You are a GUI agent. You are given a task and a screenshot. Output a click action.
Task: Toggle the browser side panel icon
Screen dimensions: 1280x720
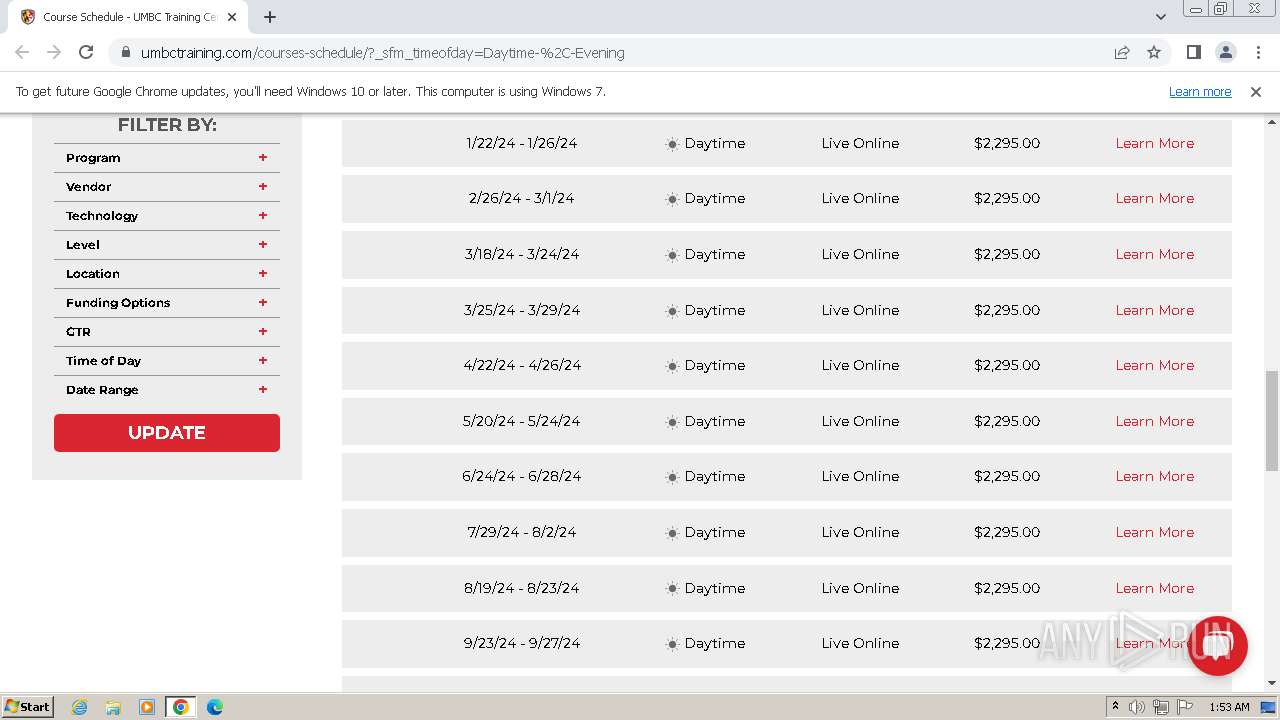coord(1193,52)
